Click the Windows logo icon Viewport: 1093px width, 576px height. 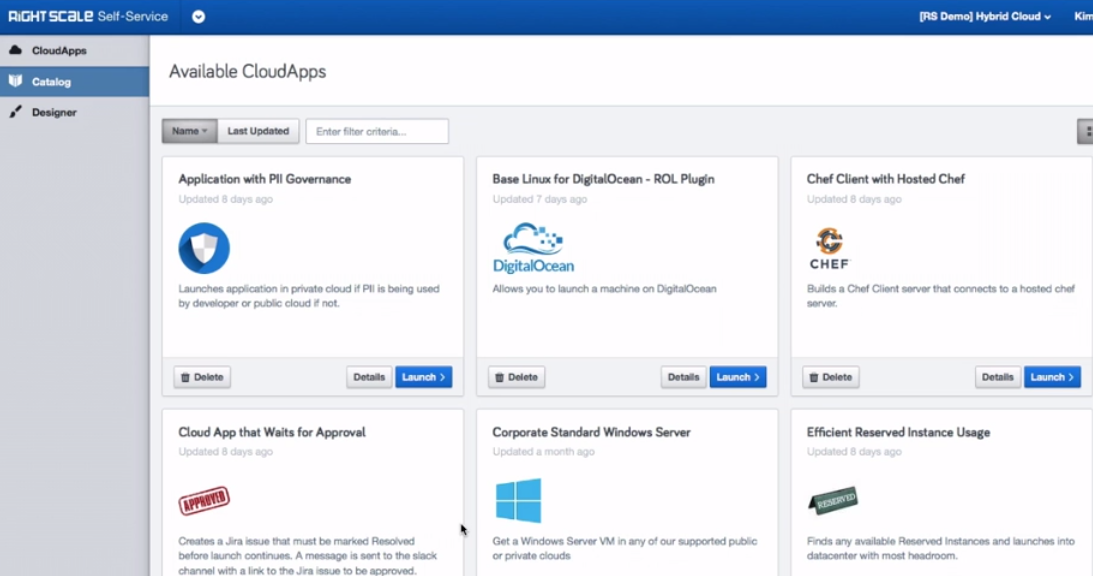pyautogui.click(x=519, y=500)
